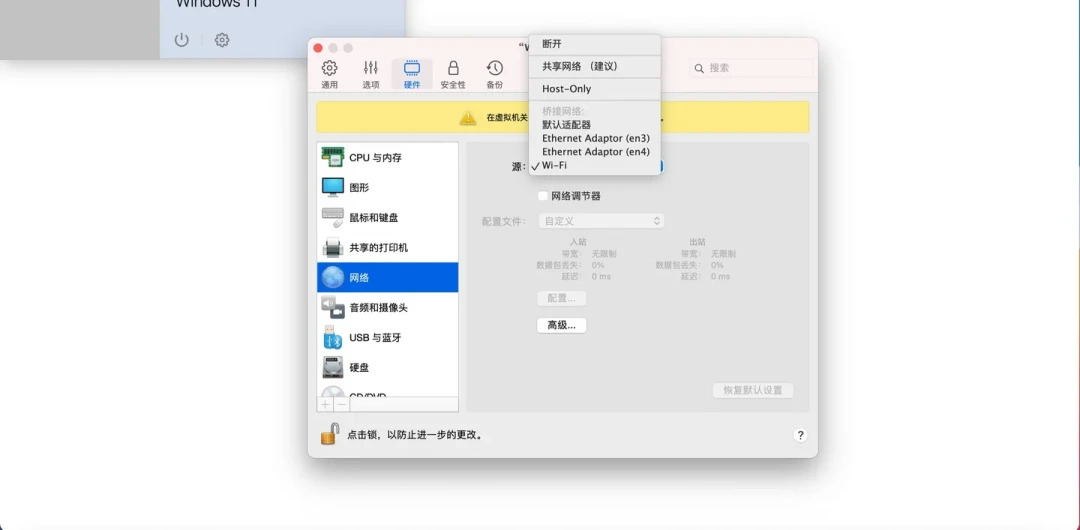The width and height of the screenshot is (1080, 530).
Task: Select 图形 (Graphics) in hardware list
Action: [x=388, y=187]
